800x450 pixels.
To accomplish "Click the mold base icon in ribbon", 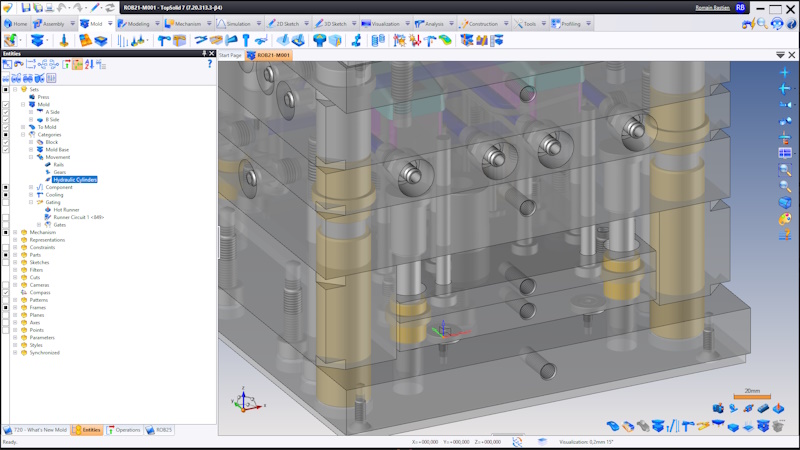I will pyautogui.click(x=37, y=40).
